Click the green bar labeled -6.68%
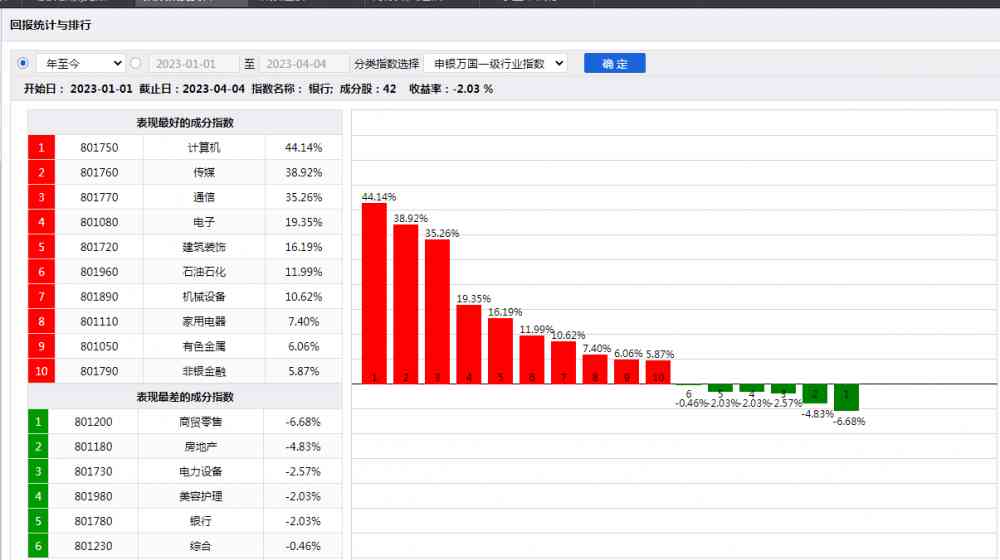The width and height of the screenshot is (1000, 560). [x=846, y=397]
